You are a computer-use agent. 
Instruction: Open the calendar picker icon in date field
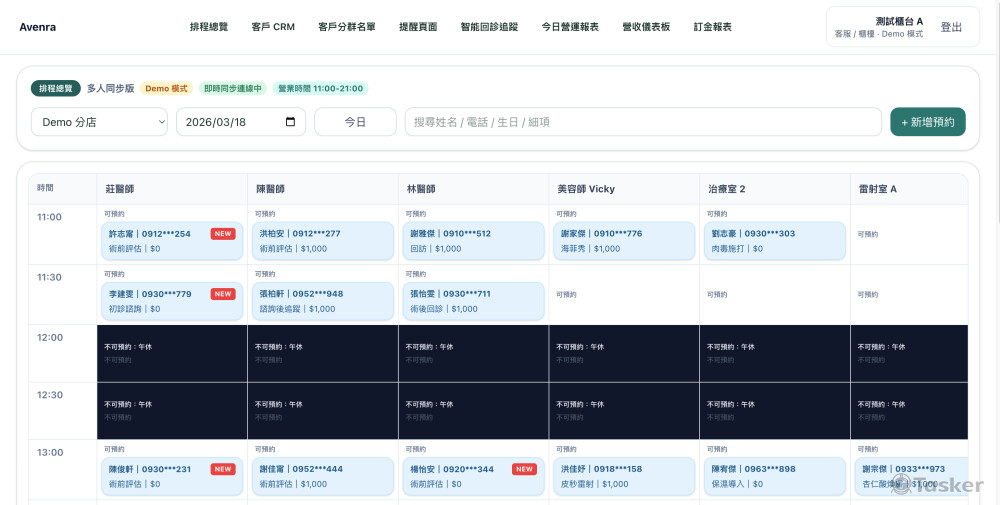291,122
